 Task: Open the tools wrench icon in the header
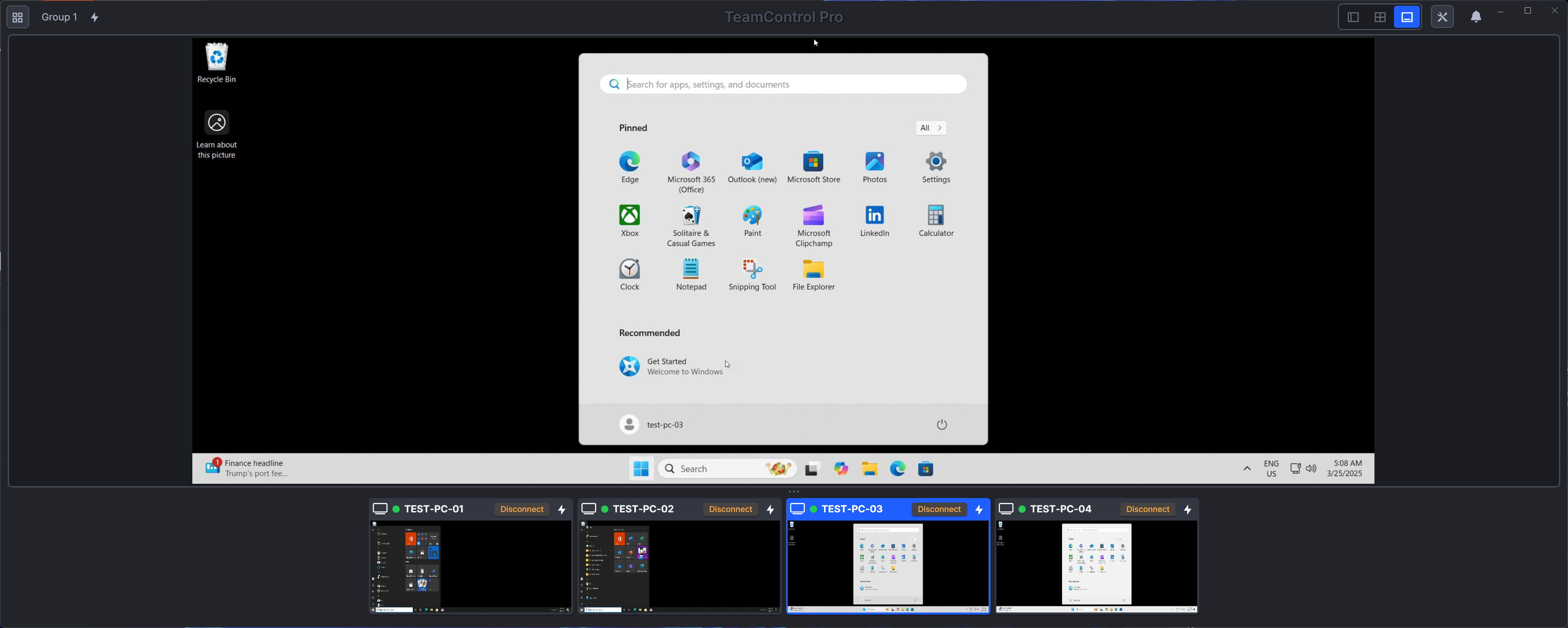(x=1442, y=17)
